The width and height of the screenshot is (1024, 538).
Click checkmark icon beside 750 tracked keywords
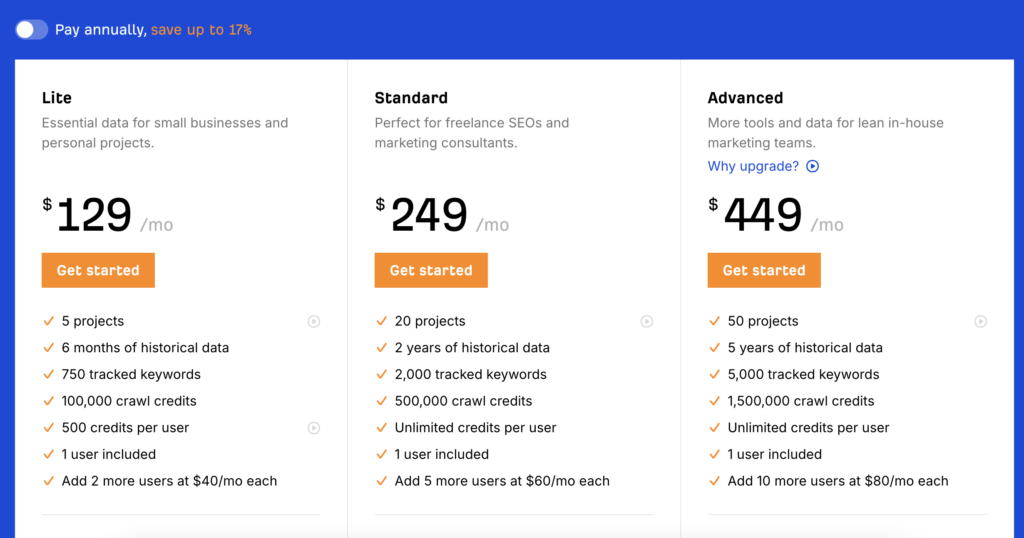coord(48,374)
